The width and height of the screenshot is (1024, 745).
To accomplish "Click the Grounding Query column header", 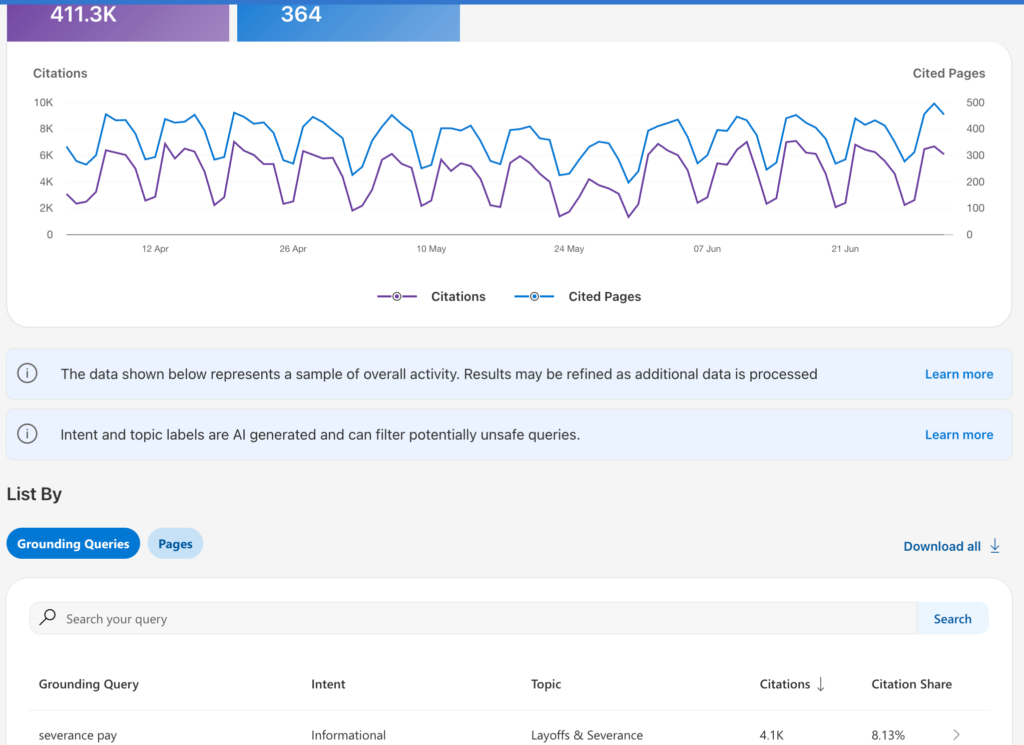I will click(89, 684).
